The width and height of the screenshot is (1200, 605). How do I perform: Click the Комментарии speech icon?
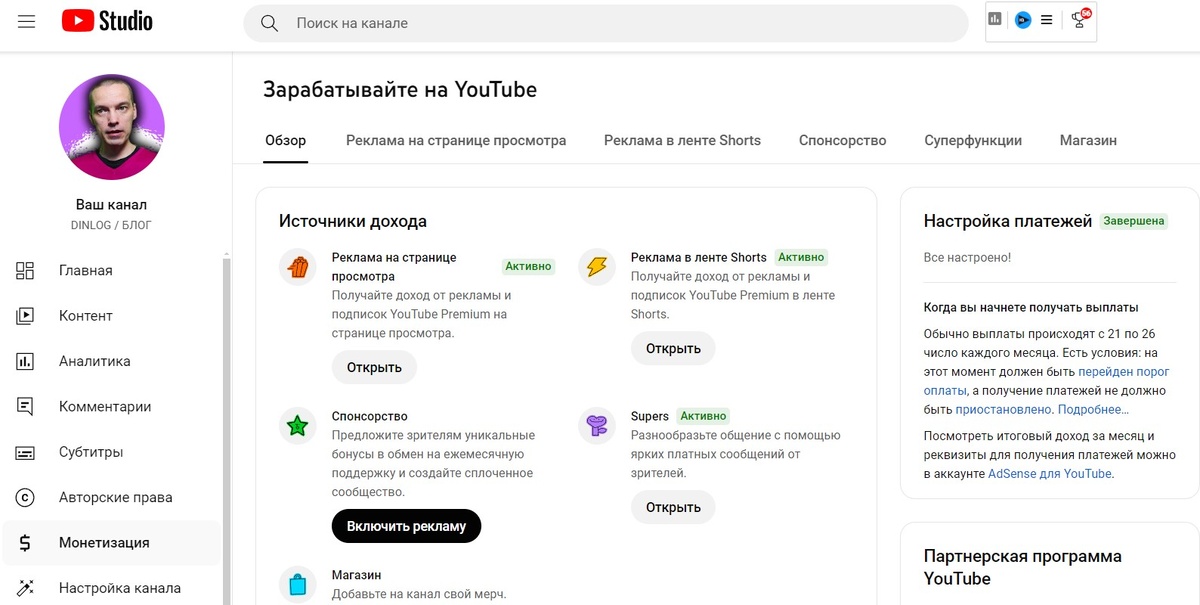coord(26,406)
